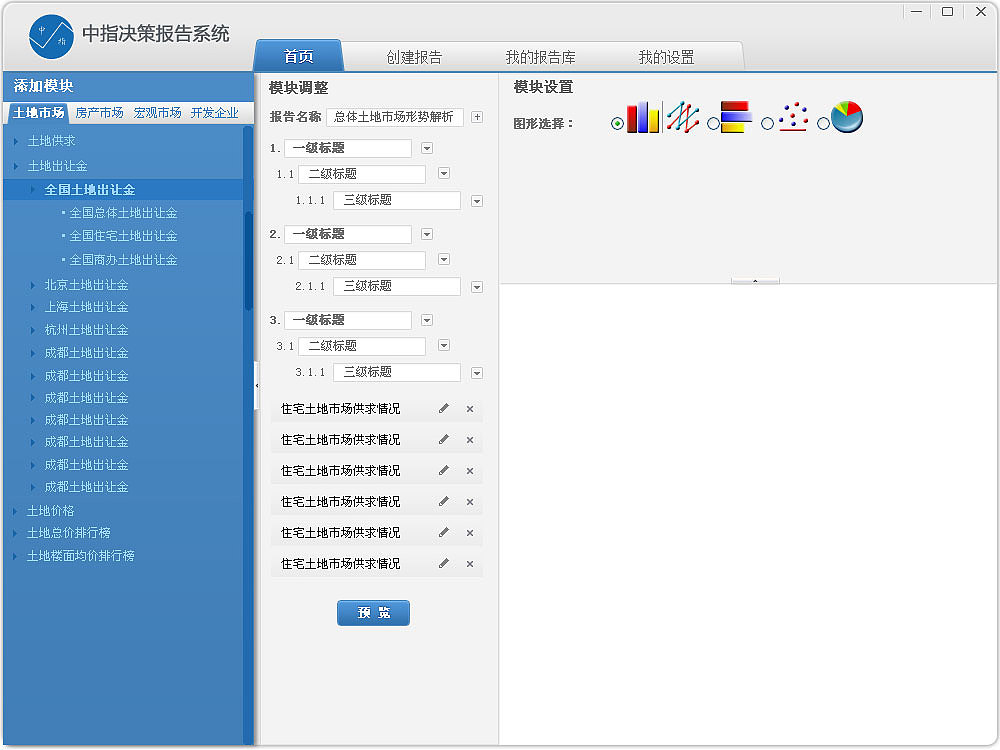This screenshot has width=1000, height=750.
Task: Delete the second 住宅土地市场供求情况 module via its × icon
Action: (469, 439)
